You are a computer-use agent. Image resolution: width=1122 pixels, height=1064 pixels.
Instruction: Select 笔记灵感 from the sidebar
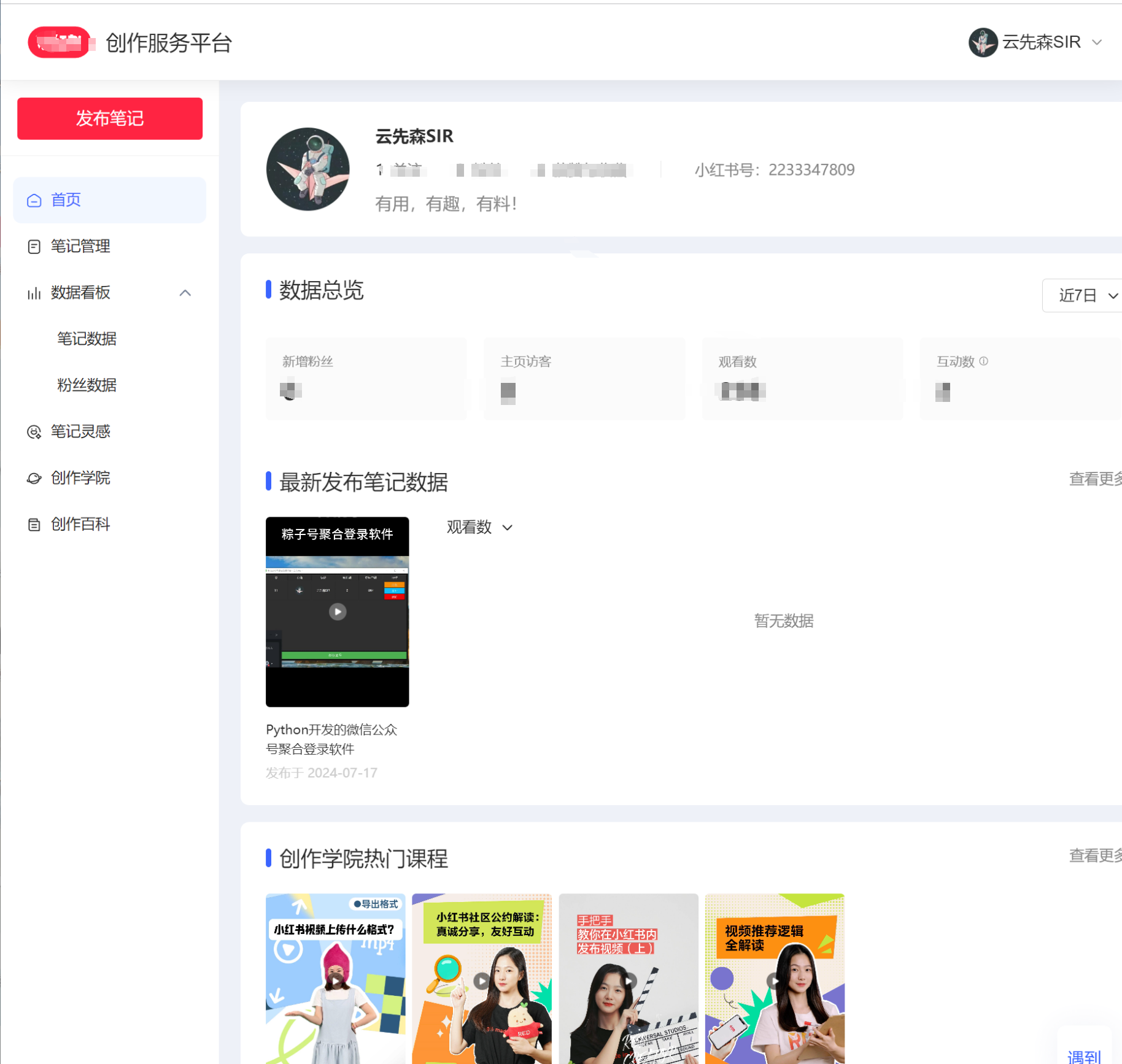(80, 431)
